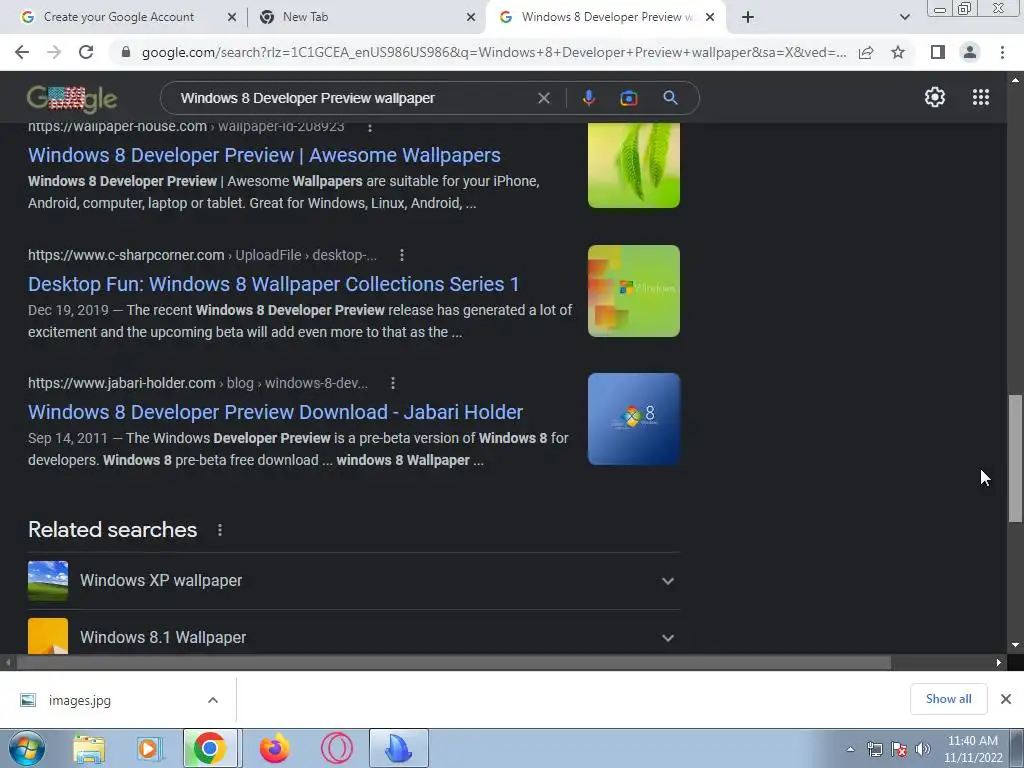
Task: Start a voice search with the microphone
Action: click(x=588, y=98)
